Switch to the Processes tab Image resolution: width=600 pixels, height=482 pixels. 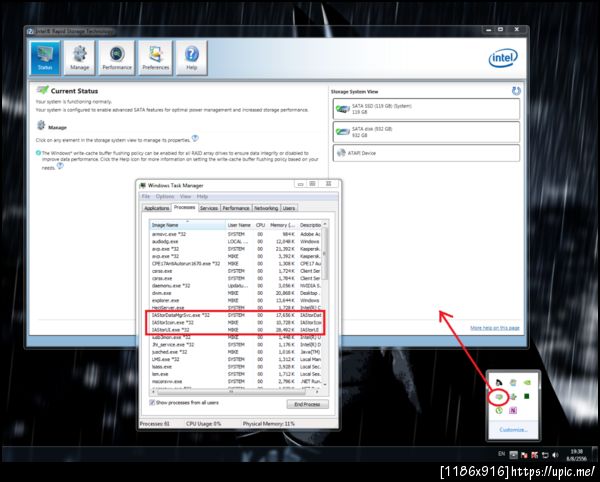pos(184,207)
